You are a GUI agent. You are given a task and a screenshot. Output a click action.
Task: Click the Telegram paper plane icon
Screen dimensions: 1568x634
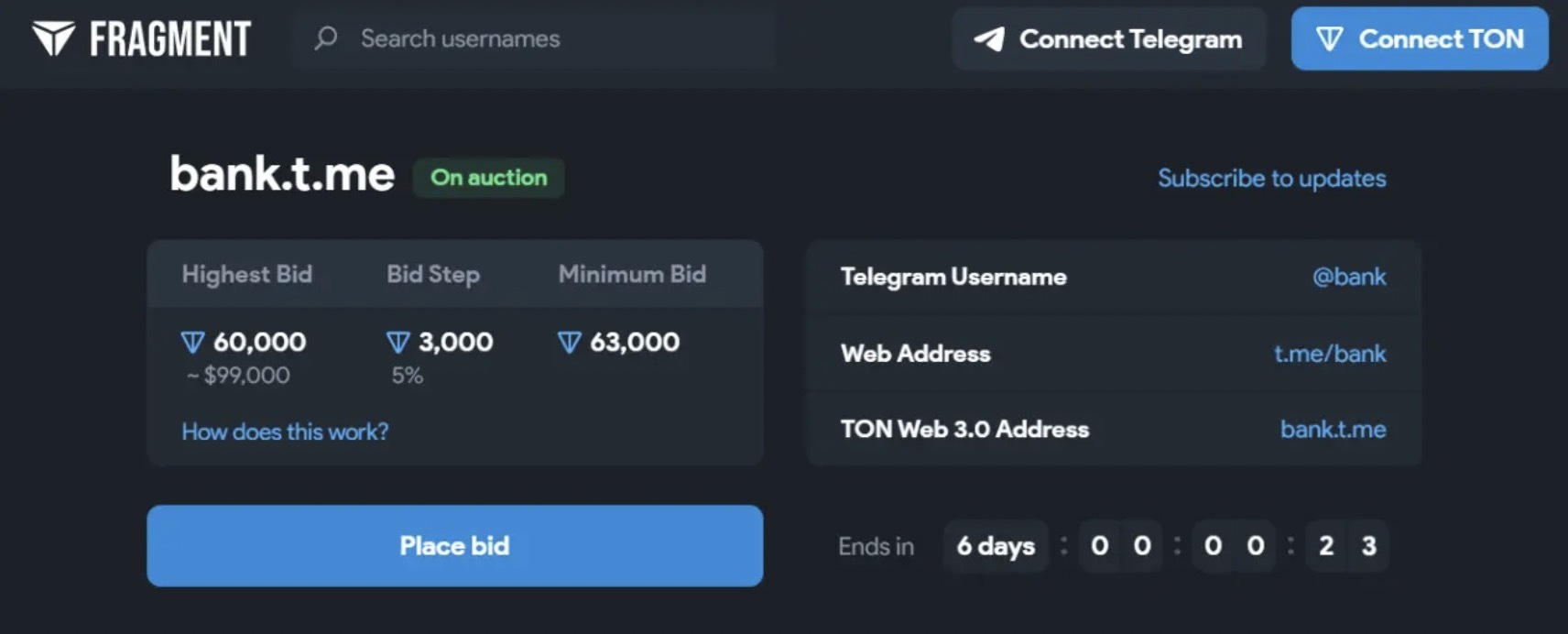pyautogui.click(x=989, y=38)
